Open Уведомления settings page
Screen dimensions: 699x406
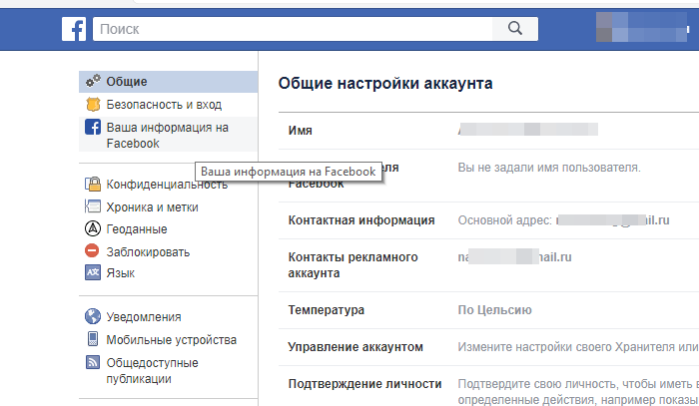[x=144, y=317]
